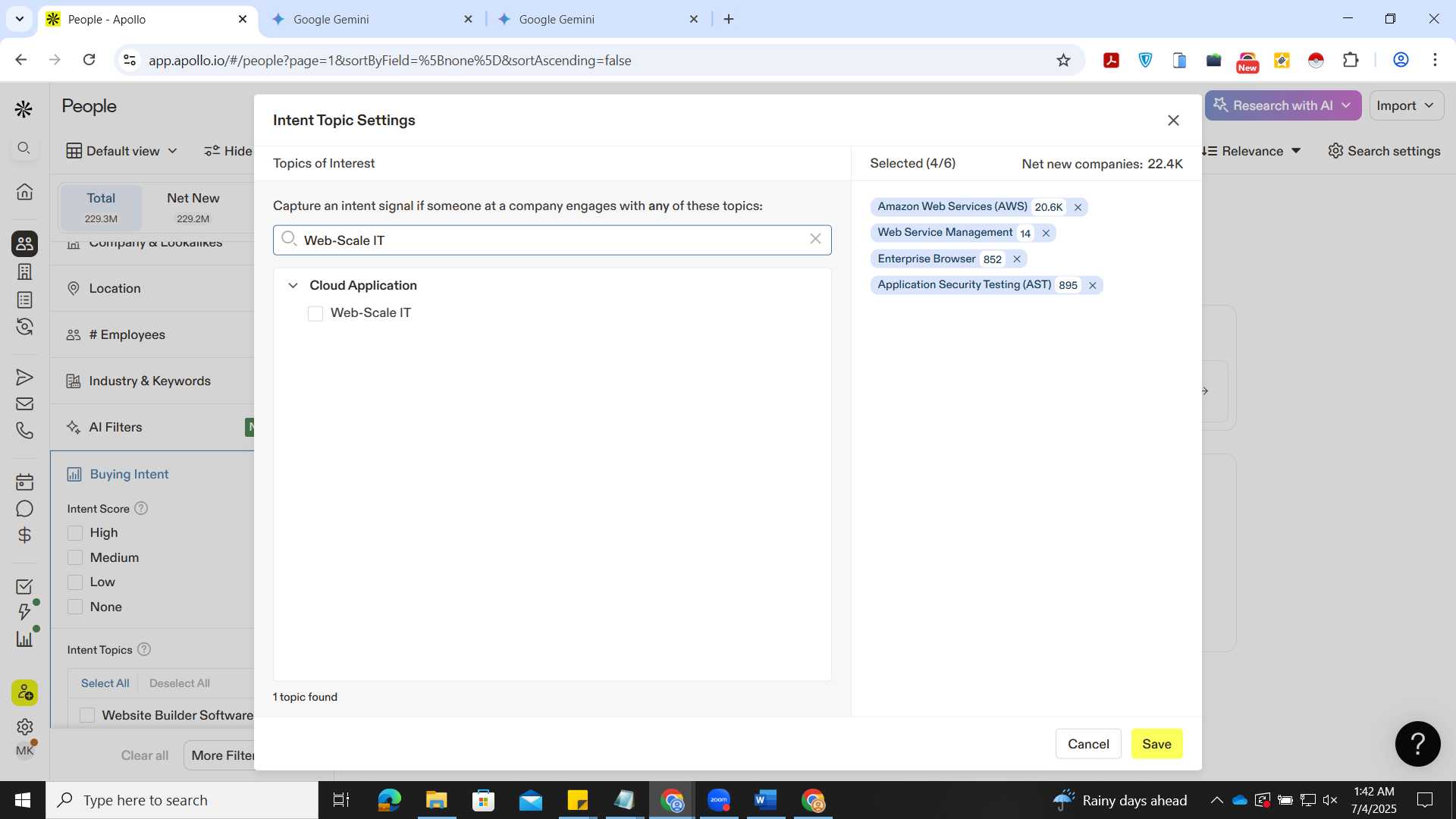Open Companies section in sidebar
The height and width of the screenshot is (819, 1456).
pyautogui.click(x=24, y=271)
